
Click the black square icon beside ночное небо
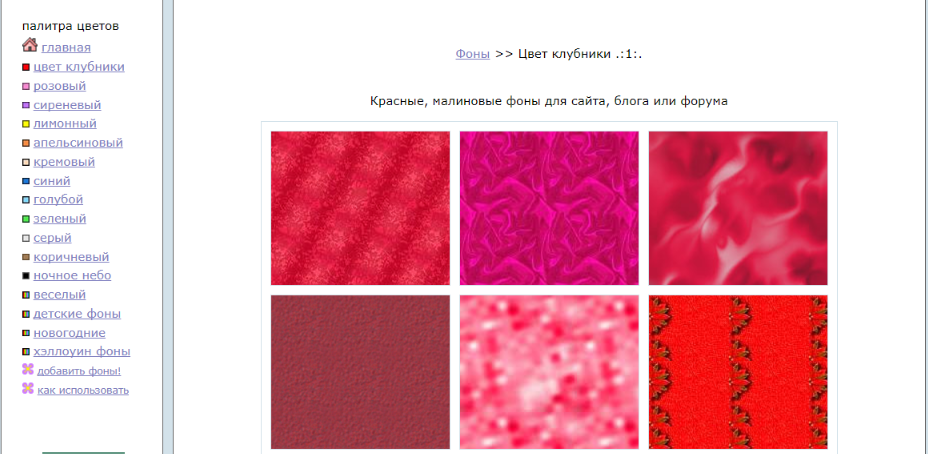[x=26, y=276]
